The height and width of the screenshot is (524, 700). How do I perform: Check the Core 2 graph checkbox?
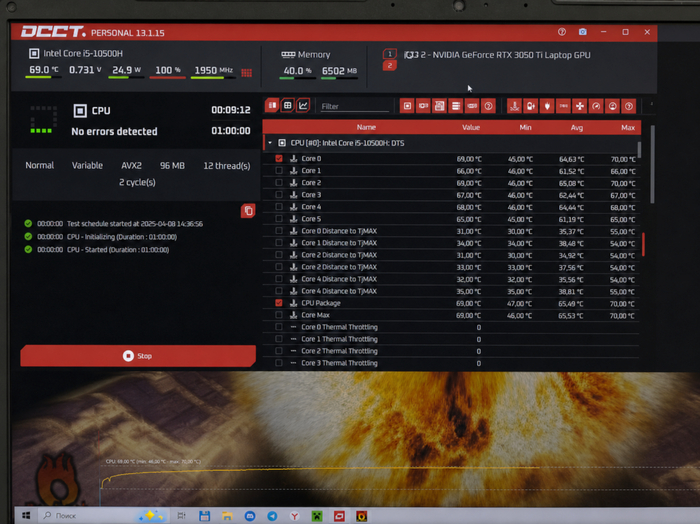pos(279,183)
